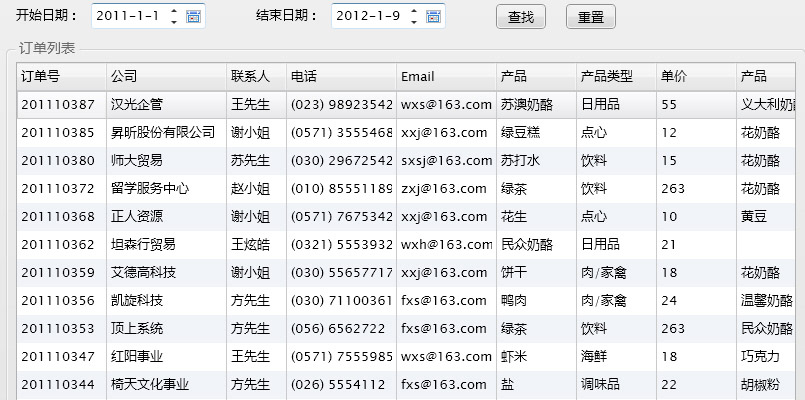Click the 查找 search button

point(521,17)
